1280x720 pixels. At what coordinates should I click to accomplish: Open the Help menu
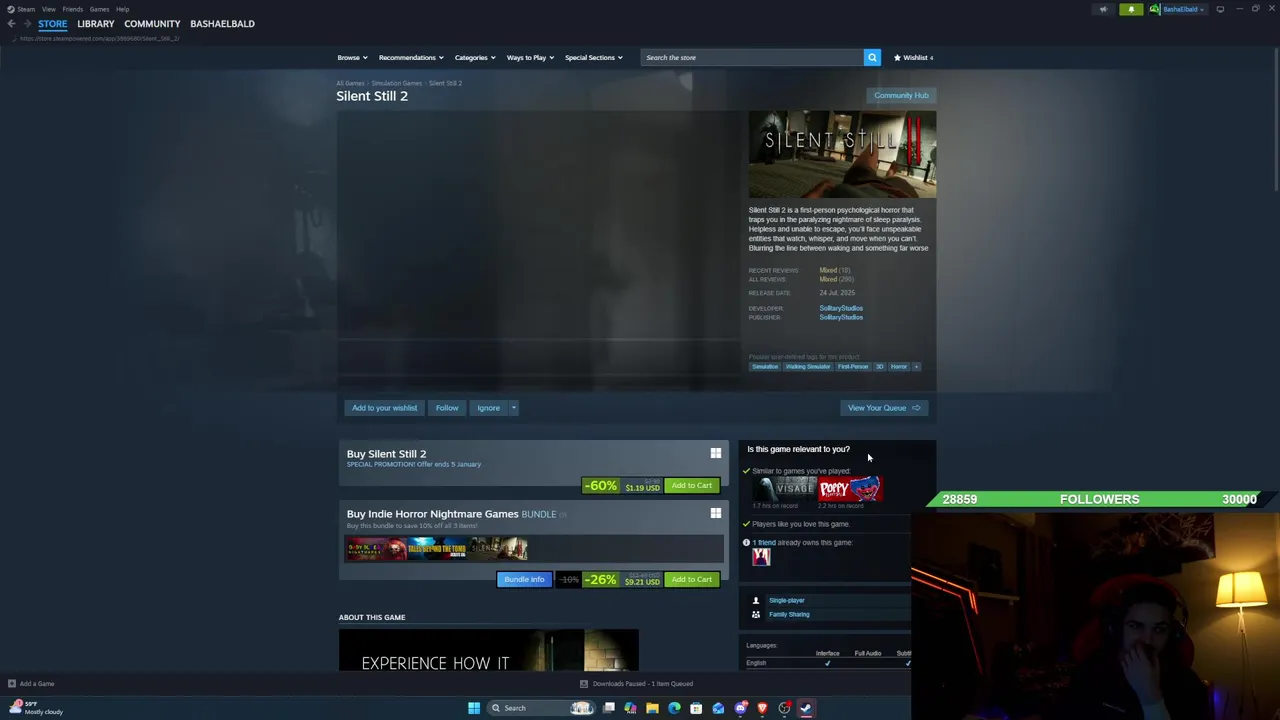[122, 9]
